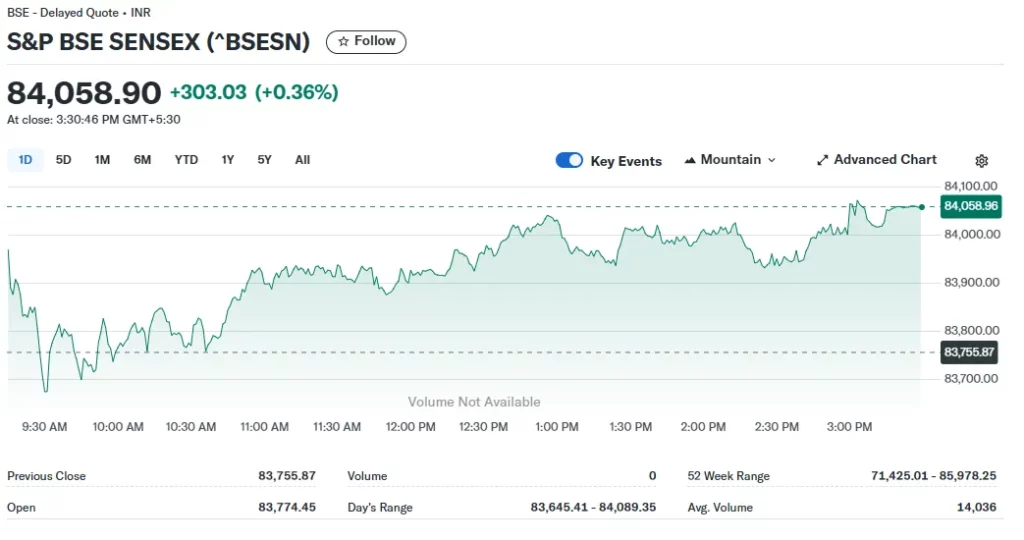Click the 84,058.96 current price label

971,206
